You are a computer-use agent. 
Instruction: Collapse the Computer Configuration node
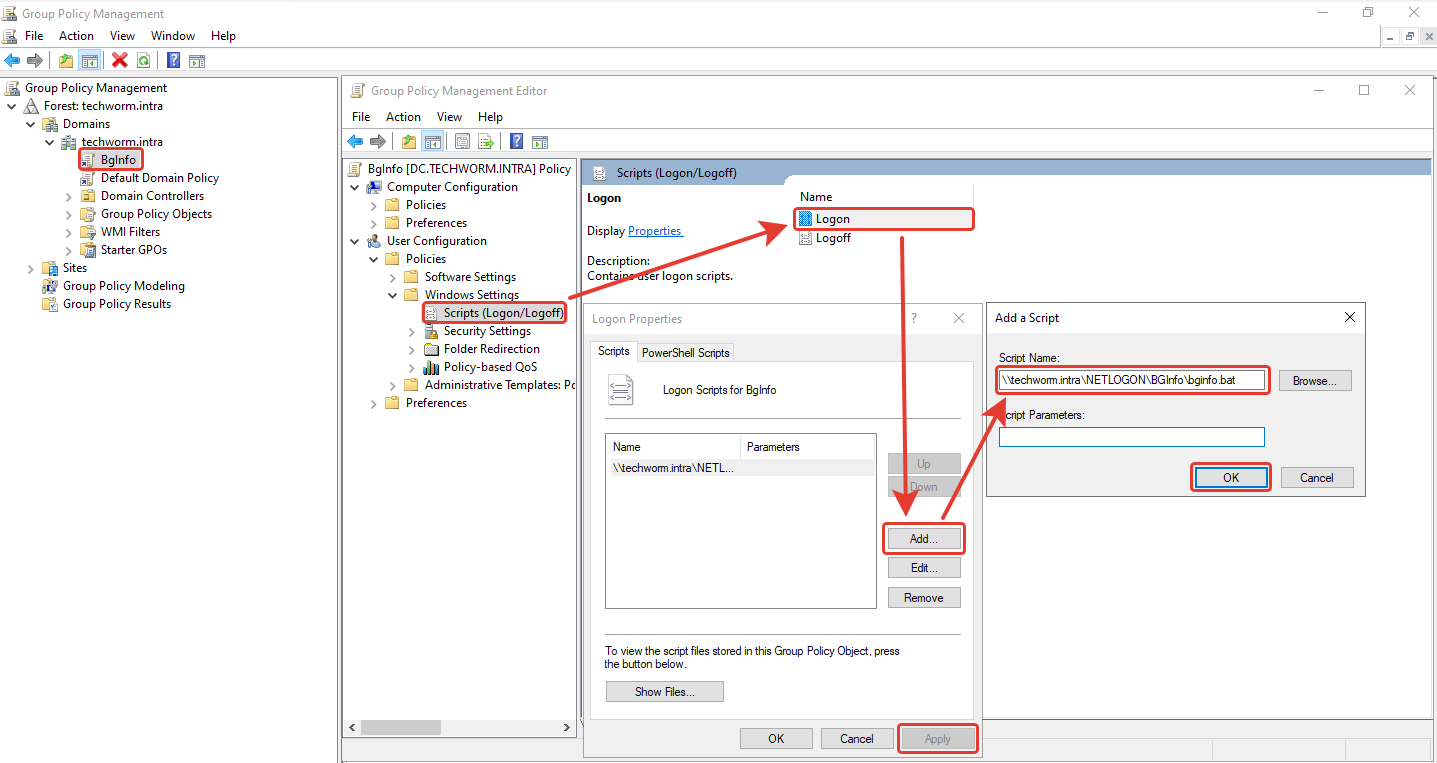coord(354,187)
